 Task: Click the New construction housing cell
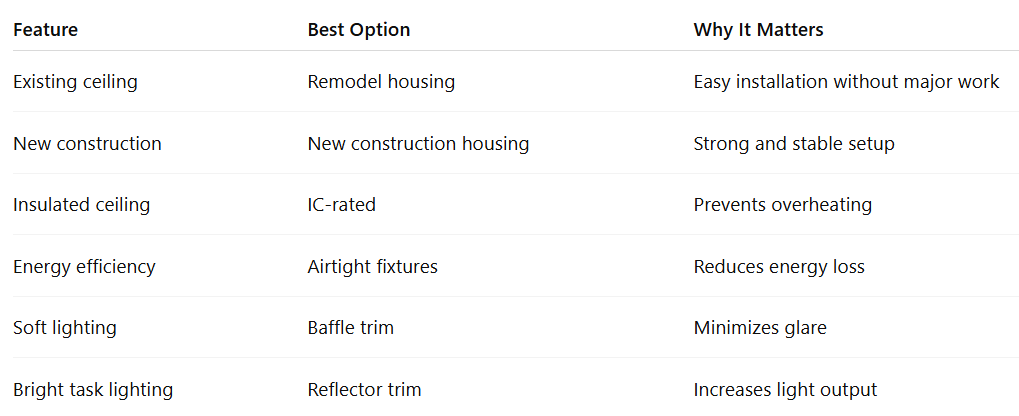(418, 144)
